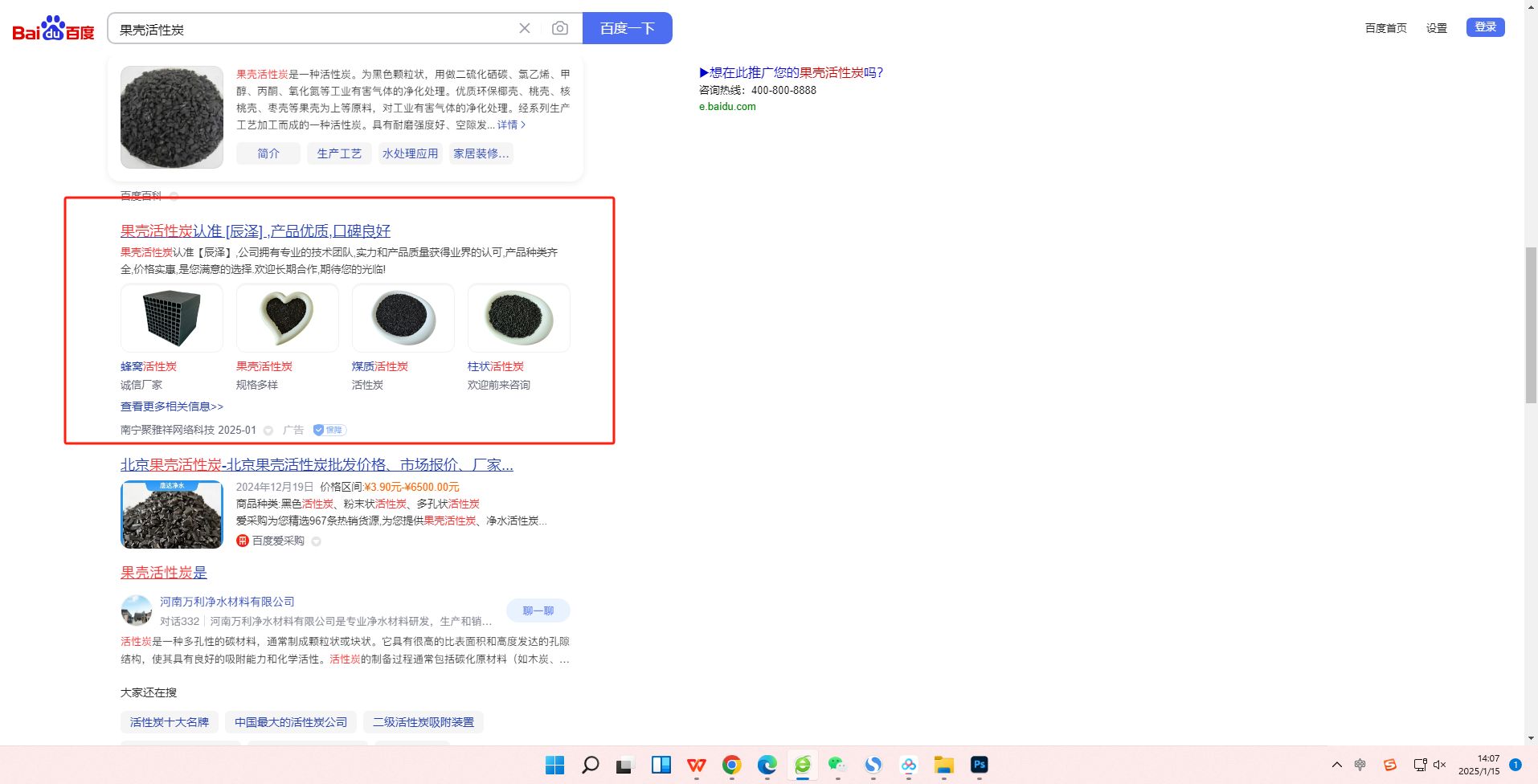Click the page's vertical scrollbar thumb

(1531, 325)
